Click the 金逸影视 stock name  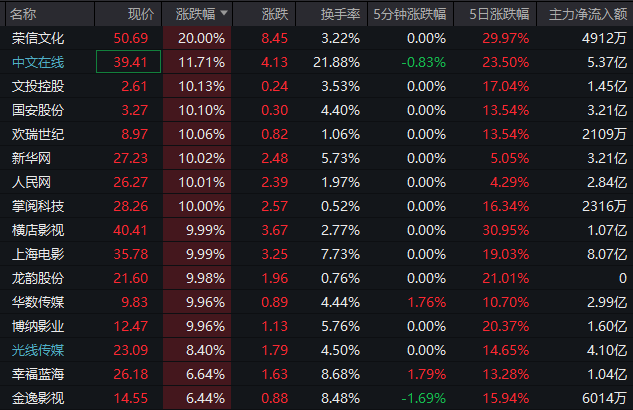click(x=38, y=398)
